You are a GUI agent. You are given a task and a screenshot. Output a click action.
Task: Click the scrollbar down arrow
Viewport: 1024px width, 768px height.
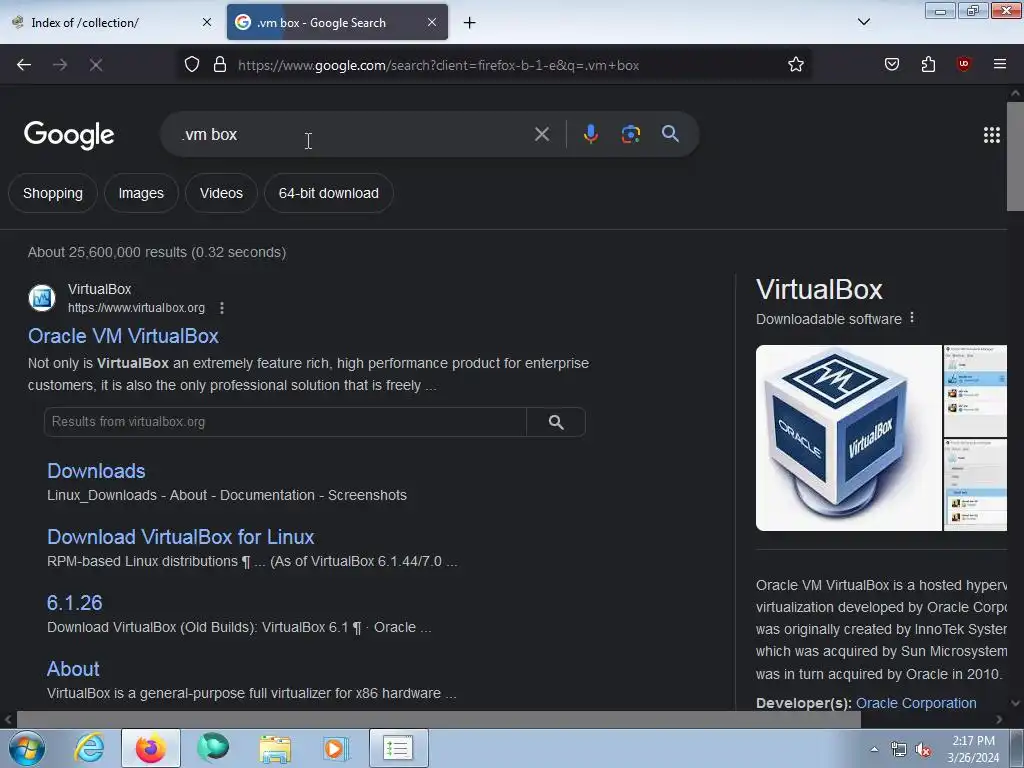[x=1015, y=703]
